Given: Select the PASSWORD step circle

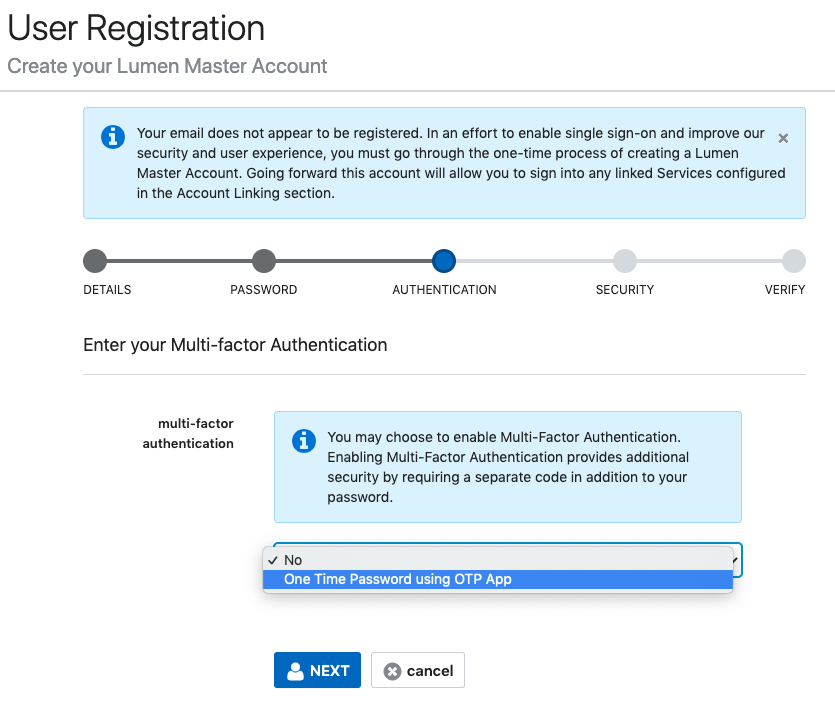Looking at the screenshot, I should click(264, 261).
